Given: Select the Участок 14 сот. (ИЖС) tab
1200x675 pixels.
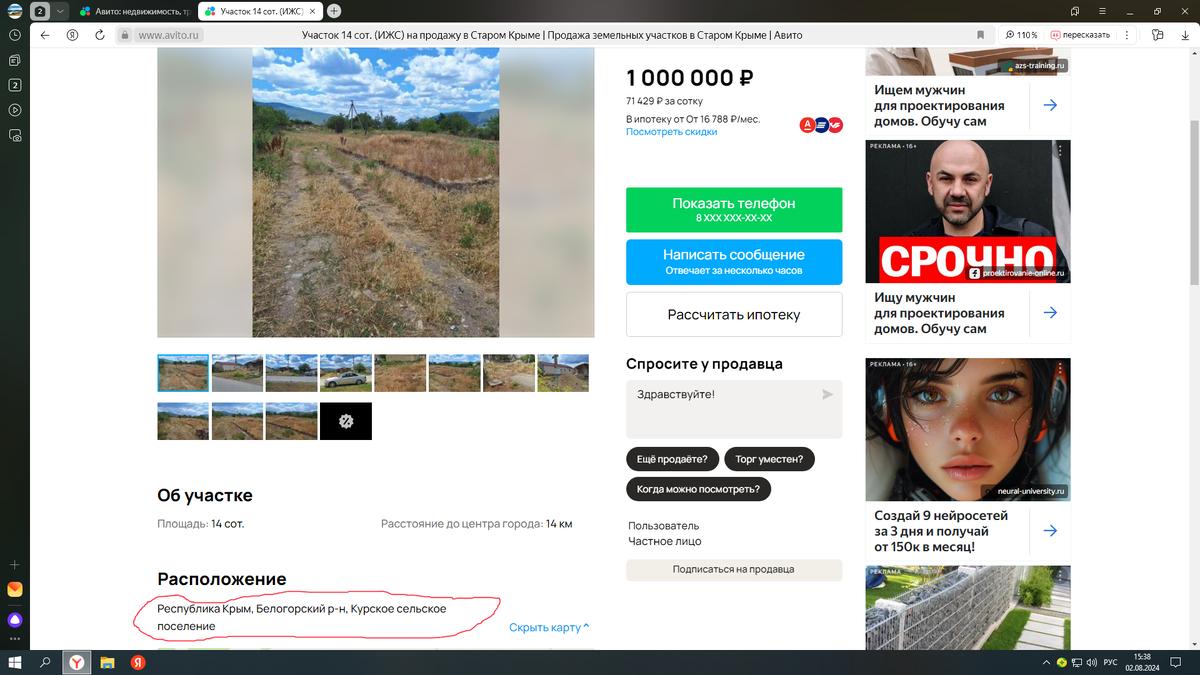Looking at the screenshot, I should 260,11.
